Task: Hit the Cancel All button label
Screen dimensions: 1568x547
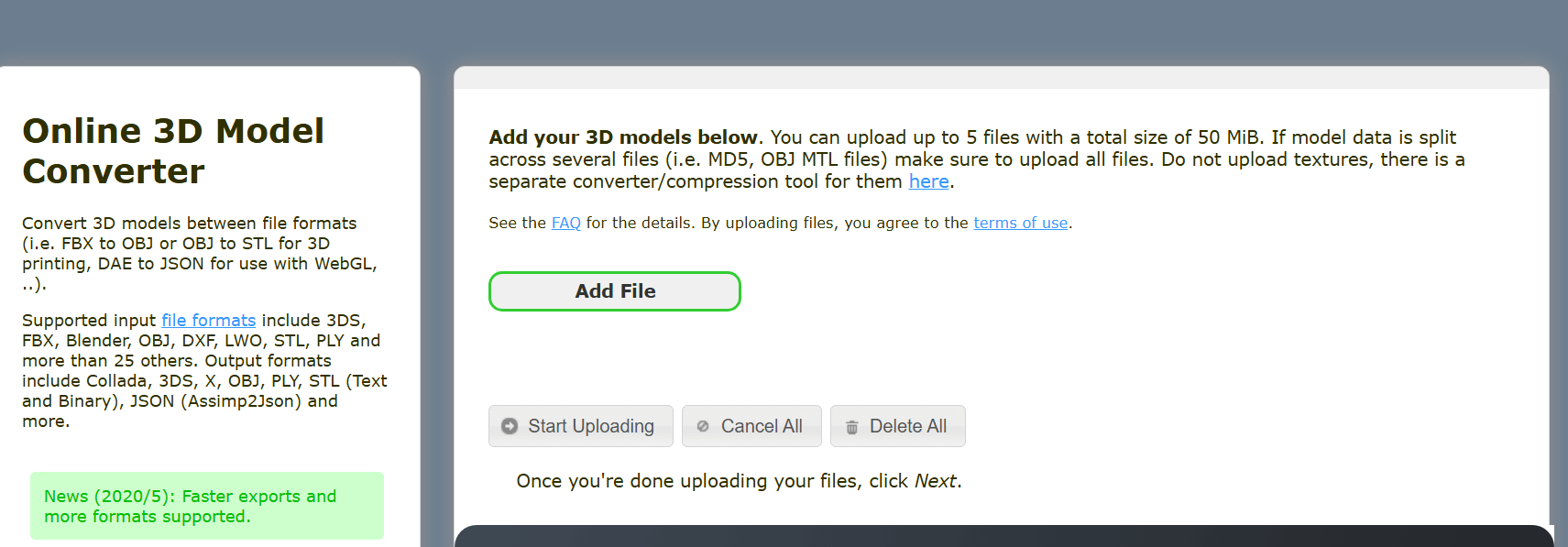Action: pos(761,426)
